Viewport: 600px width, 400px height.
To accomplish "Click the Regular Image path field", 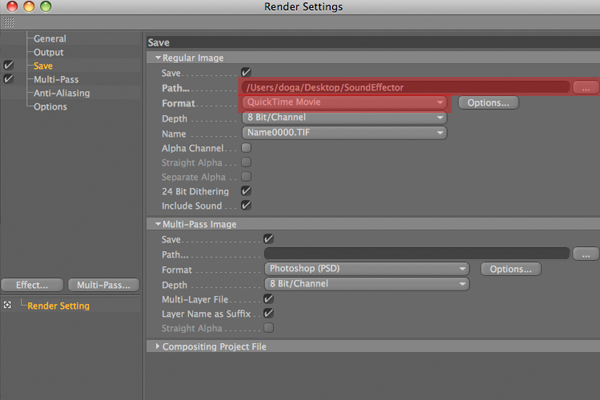I will [x=406, y=88].
